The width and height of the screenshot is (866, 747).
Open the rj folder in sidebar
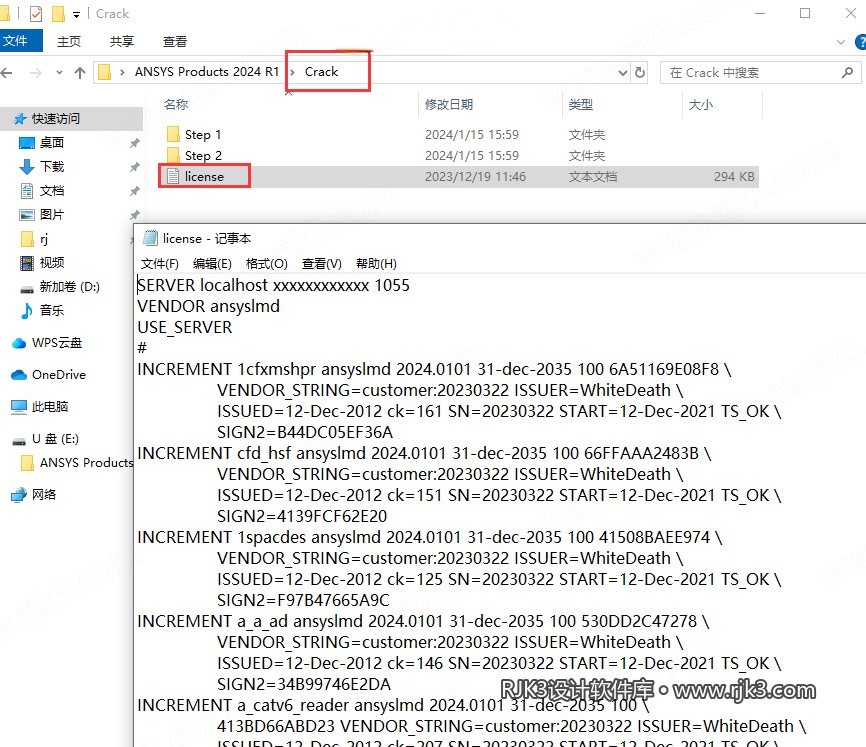click(x=34, y=239)
